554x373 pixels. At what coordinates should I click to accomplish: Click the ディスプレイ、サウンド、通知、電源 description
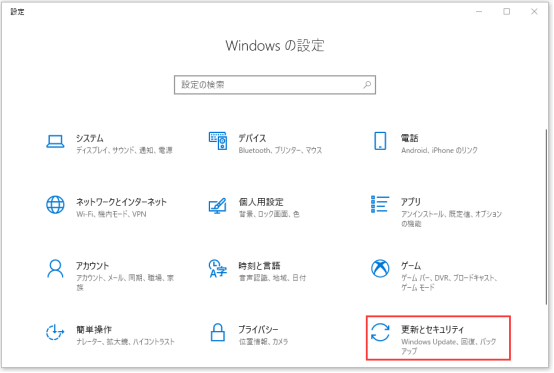[x=124, y=150]
